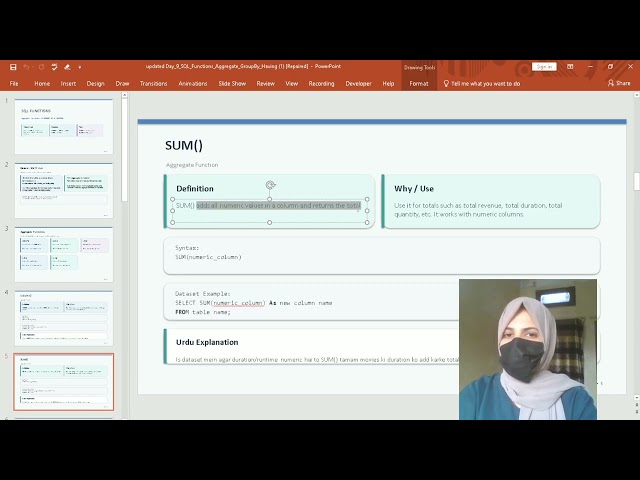Click the Save icon in quick access toolbar

[13, 67]
